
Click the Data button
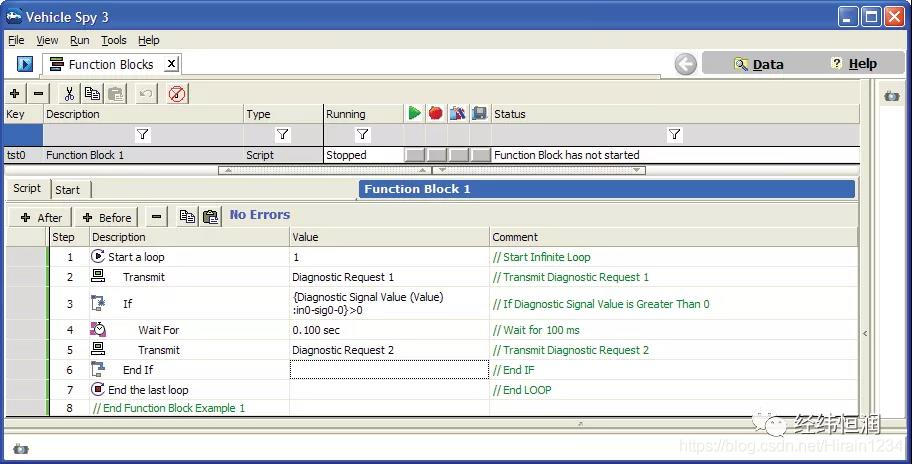(758, 64)
